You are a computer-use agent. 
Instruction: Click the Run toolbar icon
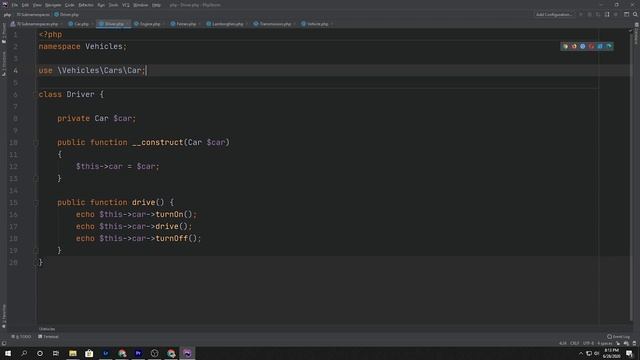pos(581,14)
